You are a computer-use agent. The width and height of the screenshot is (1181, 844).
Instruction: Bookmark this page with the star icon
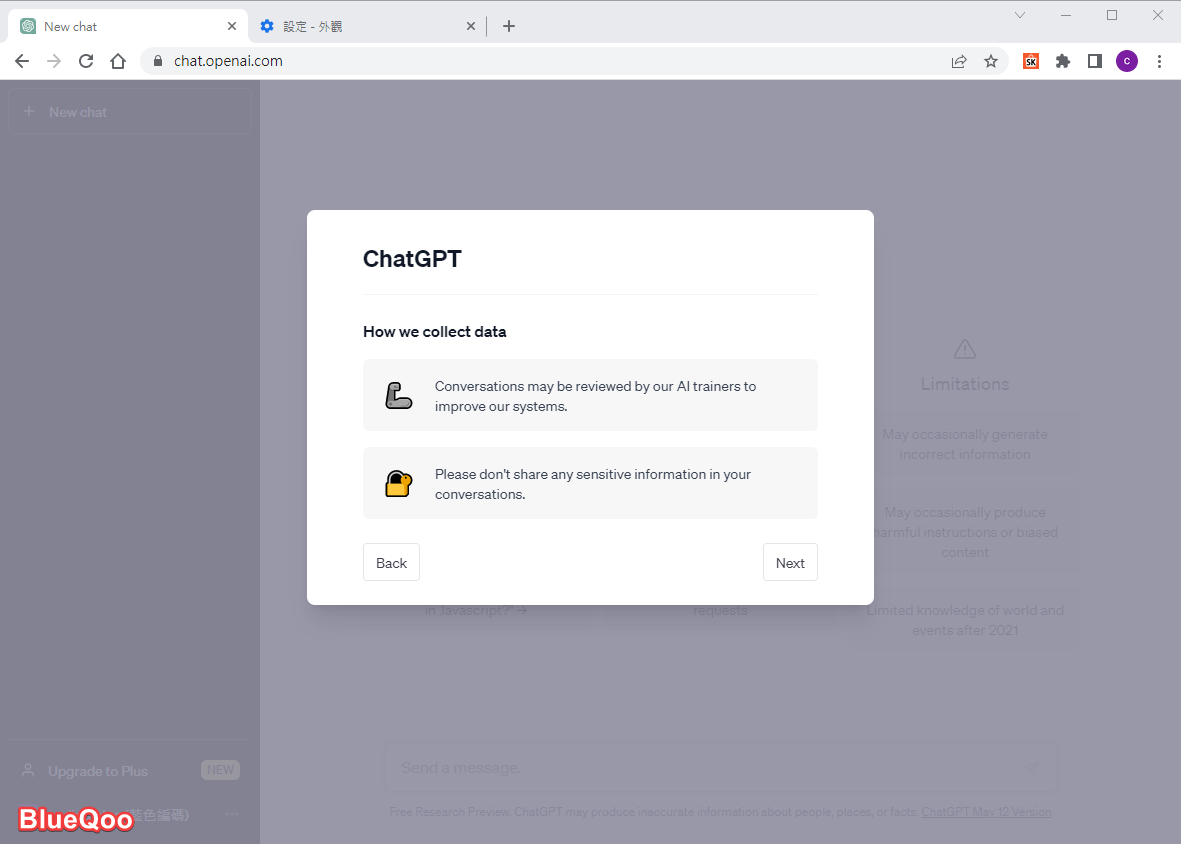pos(991,61)
